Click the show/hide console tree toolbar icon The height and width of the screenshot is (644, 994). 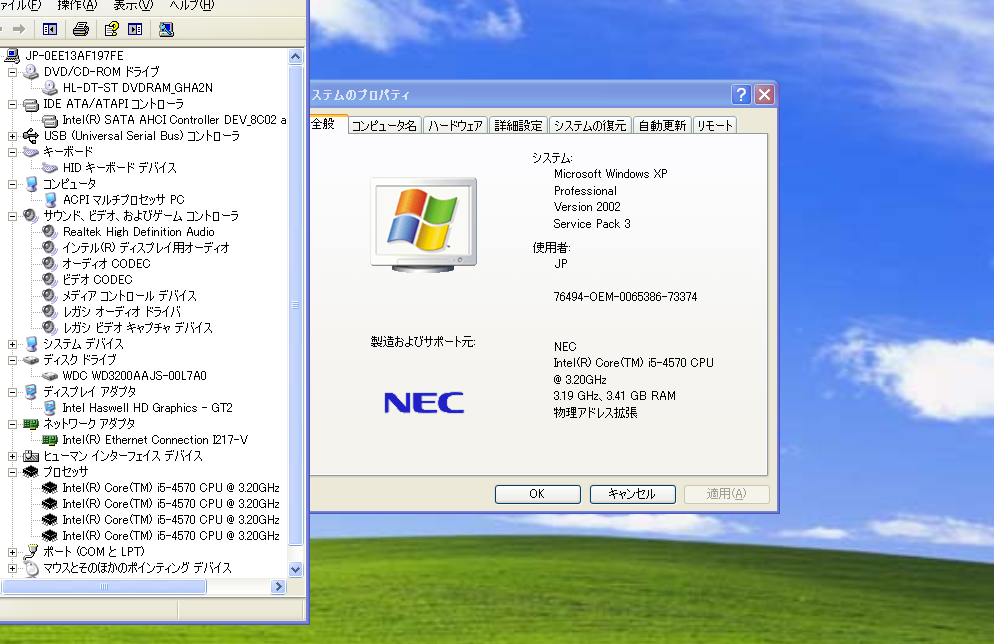click(x=49, y=29)
